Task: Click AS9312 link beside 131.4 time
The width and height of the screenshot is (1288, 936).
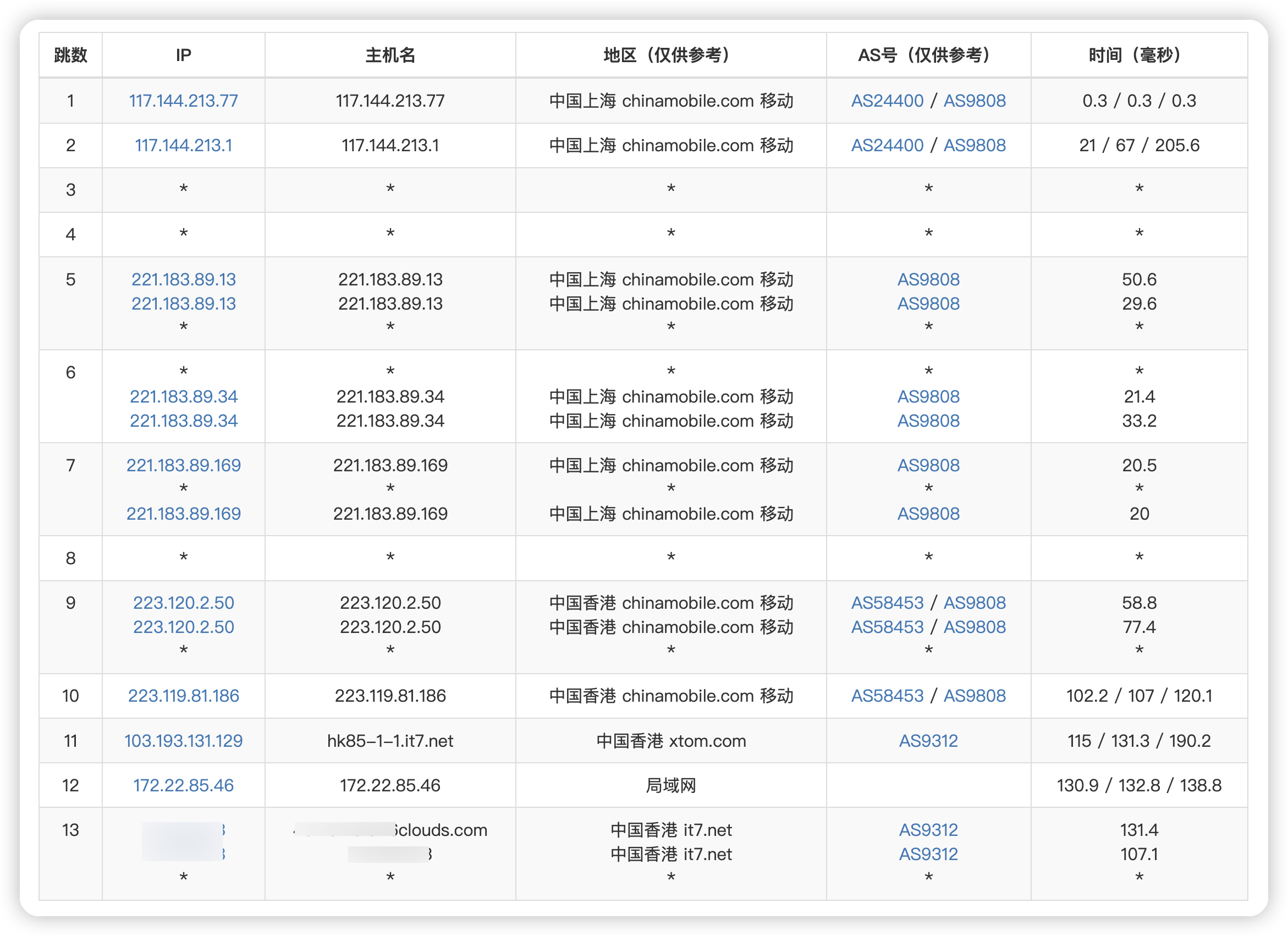Action: point(928,830)
